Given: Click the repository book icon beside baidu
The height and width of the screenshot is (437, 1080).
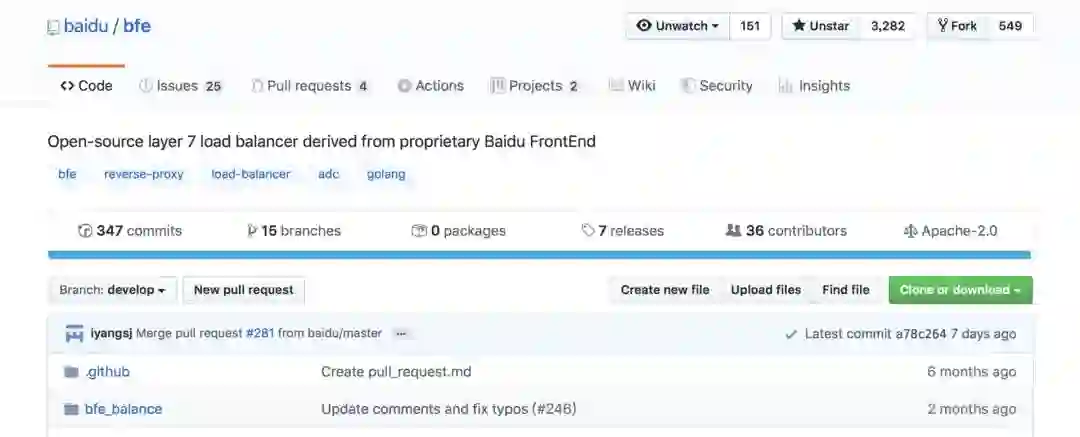Looking at the screenshot, I should (x=53, y=27).
